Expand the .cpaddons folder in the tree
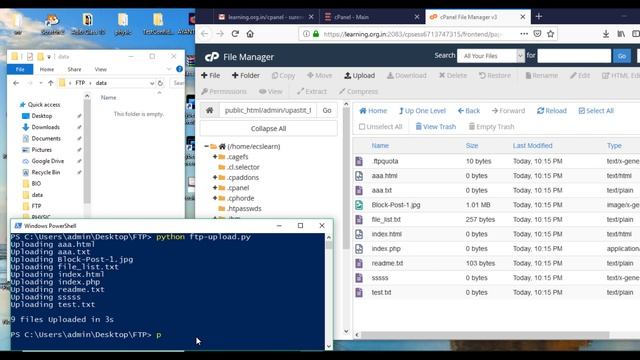 [x=215, y=178]
